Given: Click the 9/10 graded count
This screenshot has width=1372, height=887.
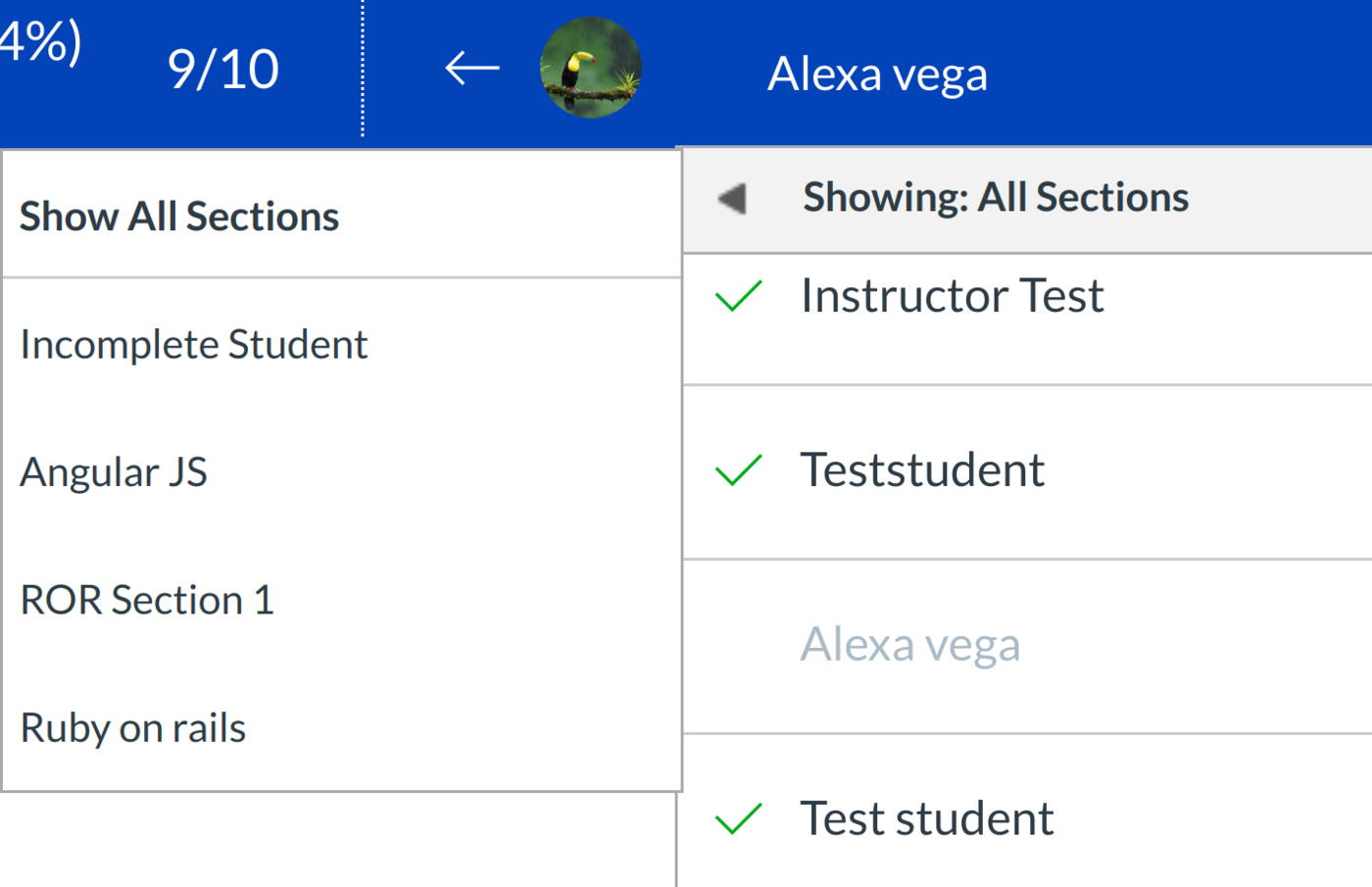Looking at the screenshot, I should click(223, 70).
